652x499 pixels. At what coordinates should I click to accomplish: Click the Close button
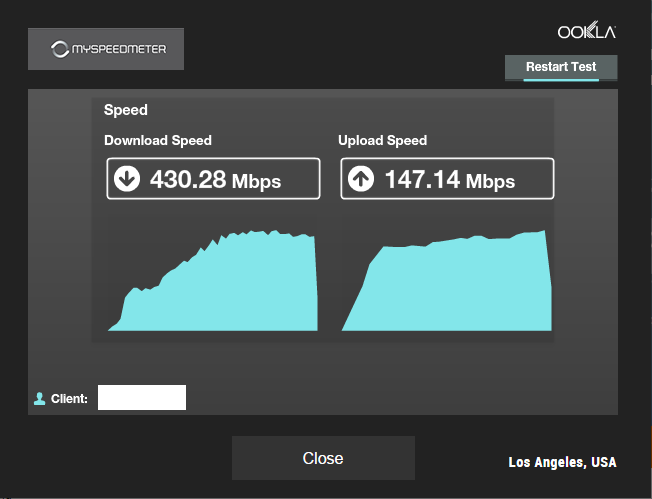point(323,458)
